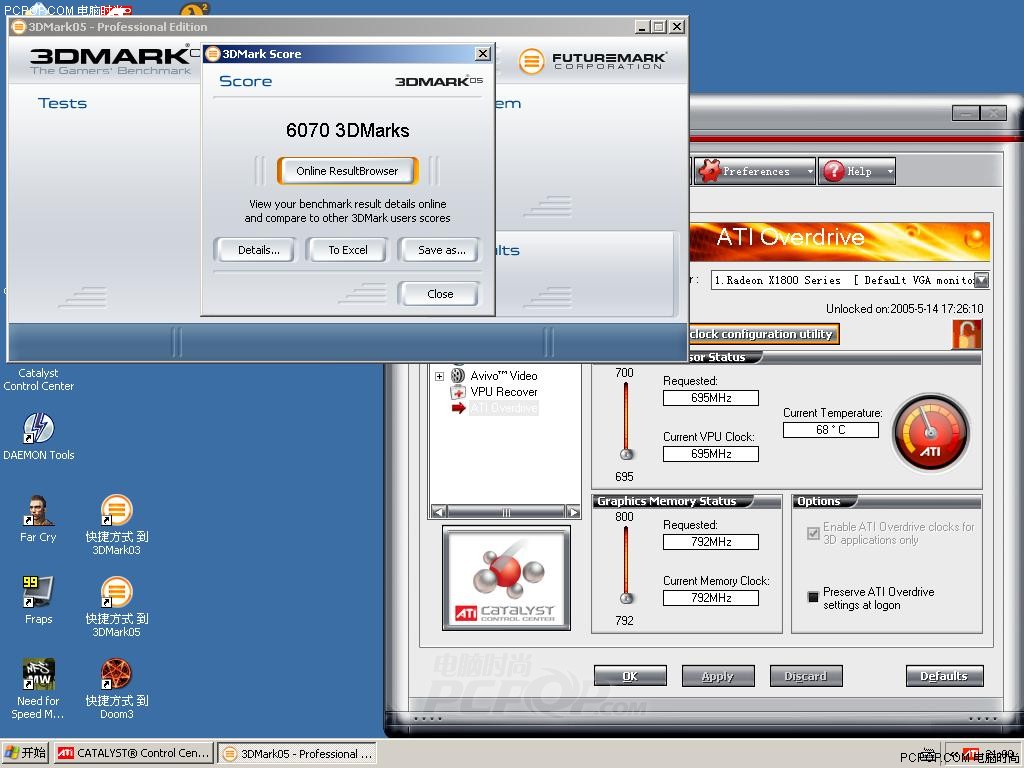Click the Defaults button in Catalyst
Screen dimensions: 1024x768
943,676
